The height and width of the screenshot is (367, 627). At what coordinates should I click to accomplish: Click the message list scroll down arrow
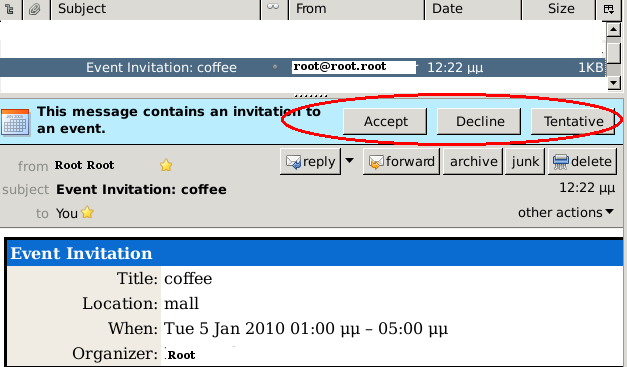[x=613, y=83]
